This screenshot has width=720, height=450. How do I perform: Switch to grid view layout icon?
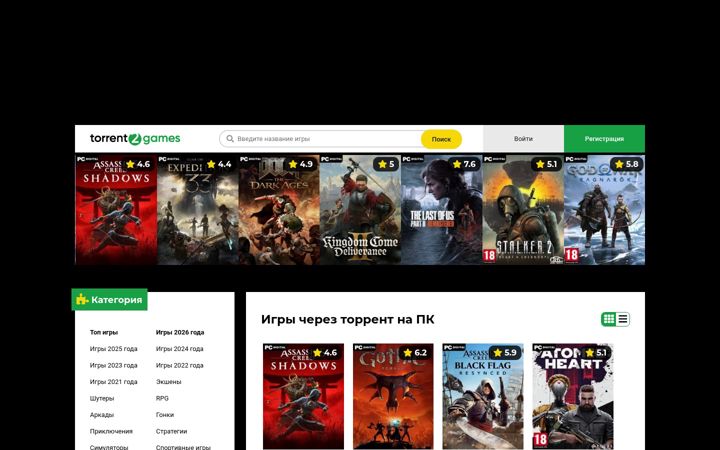coord(609,319)
